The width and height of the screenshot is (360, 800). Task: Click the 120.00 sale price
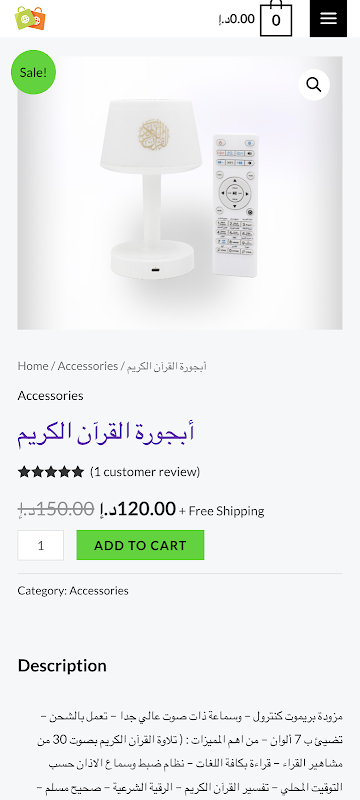point(138,509)
